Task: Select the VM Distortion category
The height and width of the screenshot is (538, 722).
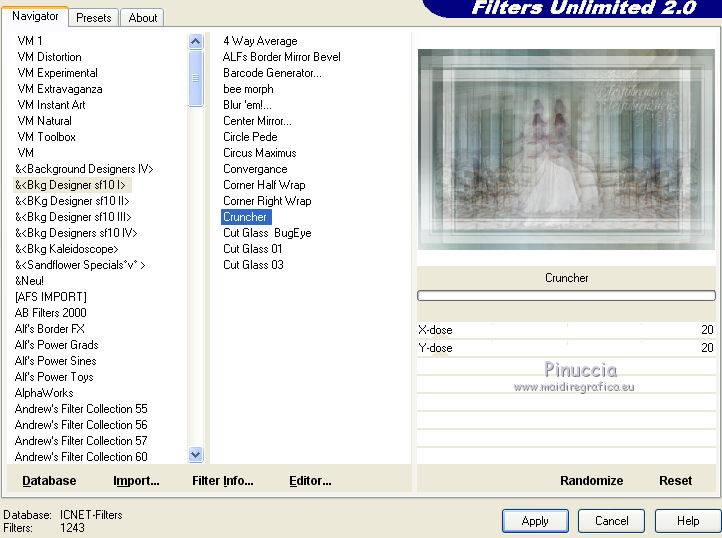Action: (49, 57)
